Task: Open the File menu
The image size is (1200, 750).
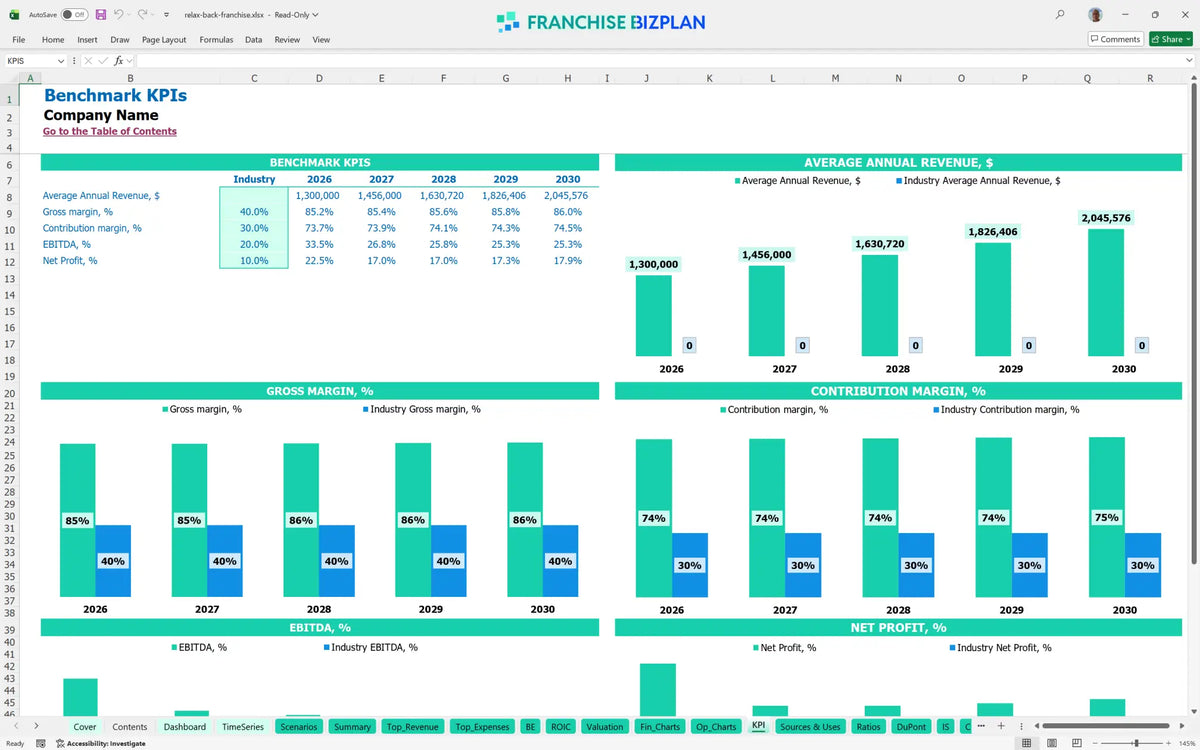Action: pyautogui.click(x=18, y=40)
